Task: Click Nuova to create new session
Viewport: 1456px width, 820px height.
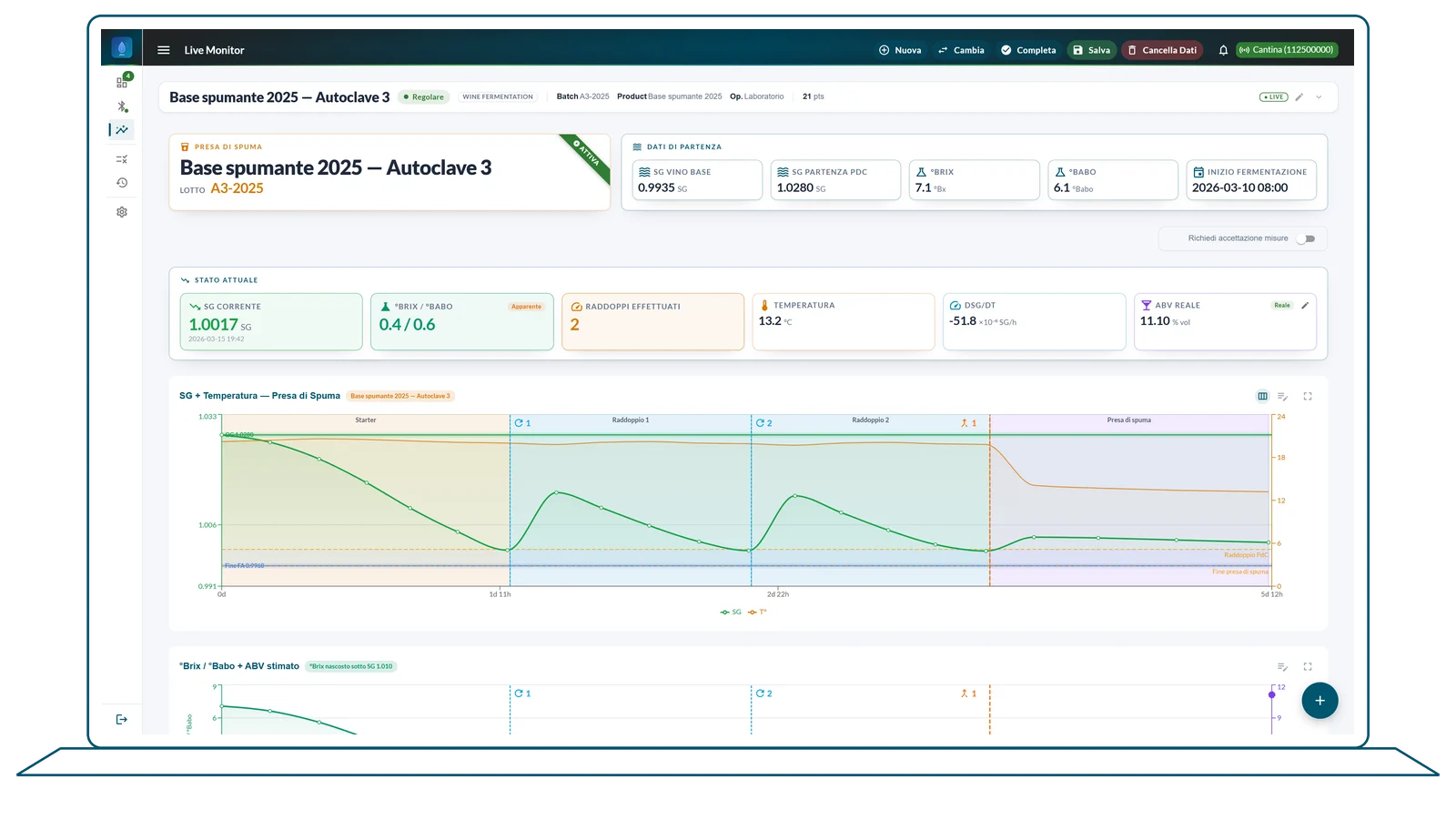Action: pos(900,50)
